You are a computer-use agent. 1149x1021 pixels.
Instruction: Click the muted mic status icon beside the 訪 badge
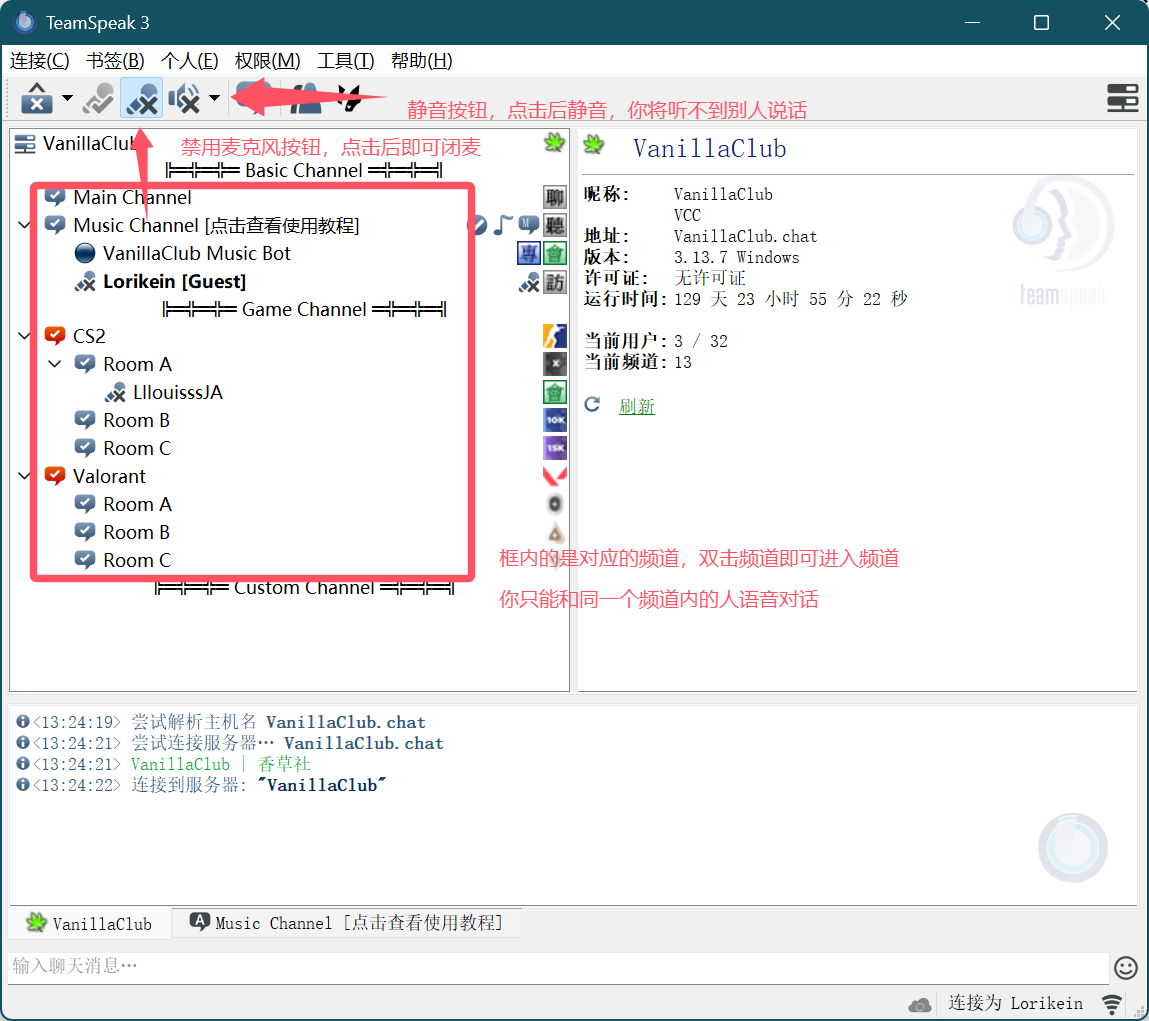[x=528, y=283]
